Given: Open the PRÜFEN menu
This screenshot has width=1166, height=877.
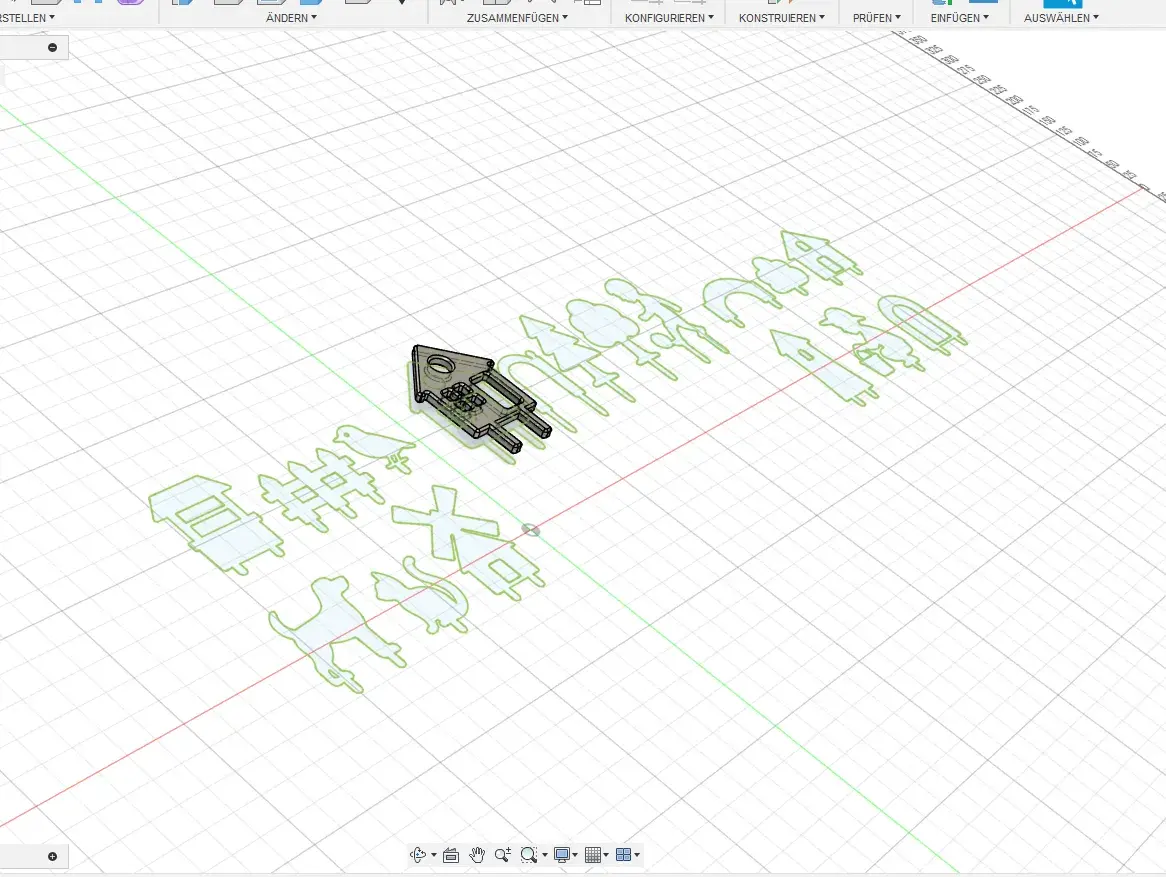Looking at the screenshot, I should pyautogui.click(x=877, y=18).
